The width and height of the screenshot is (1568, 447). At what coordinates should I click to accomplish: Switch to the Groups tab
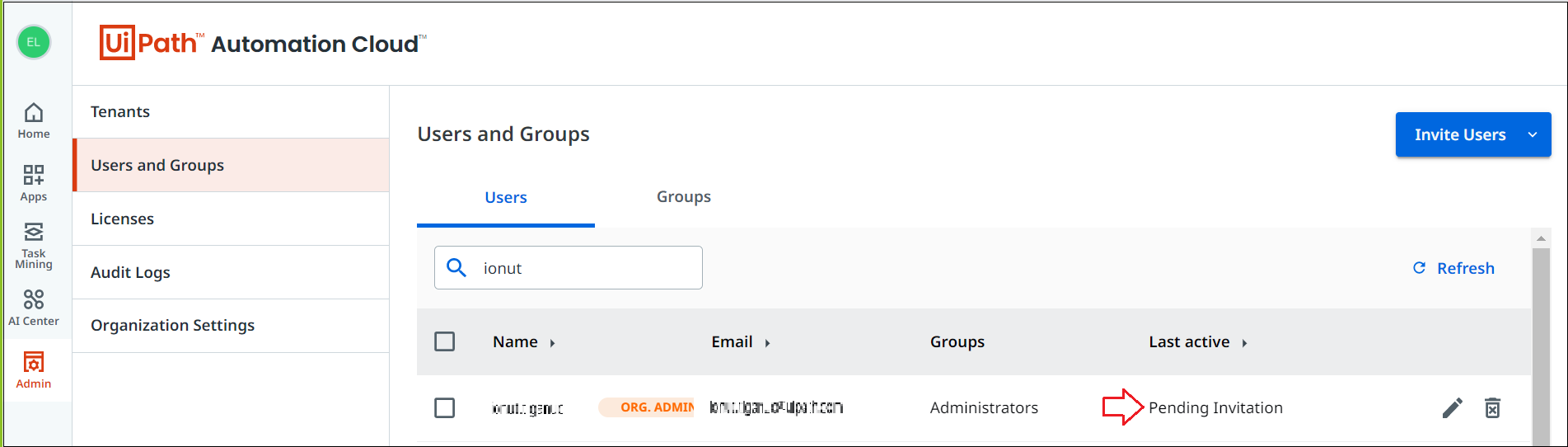coord(684,197)
